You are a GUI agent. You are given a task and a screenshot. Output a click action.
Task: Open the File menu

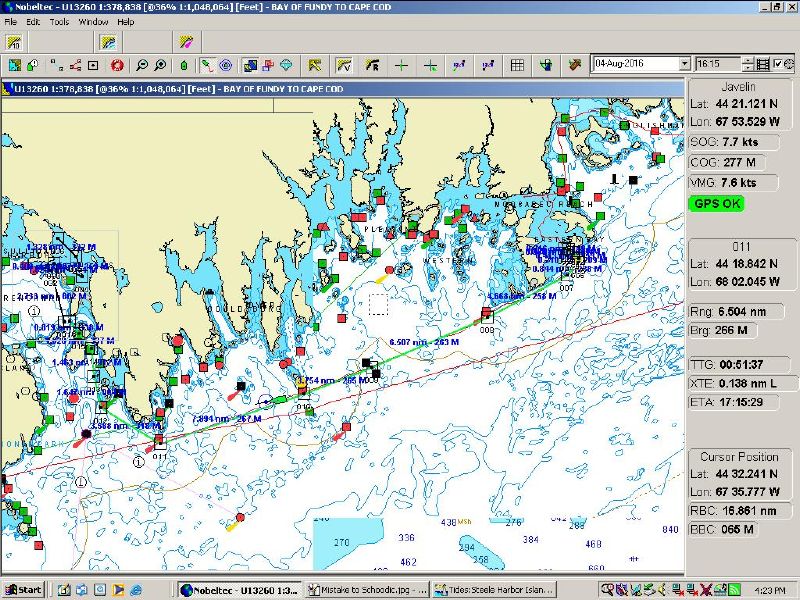coord(11,21)
